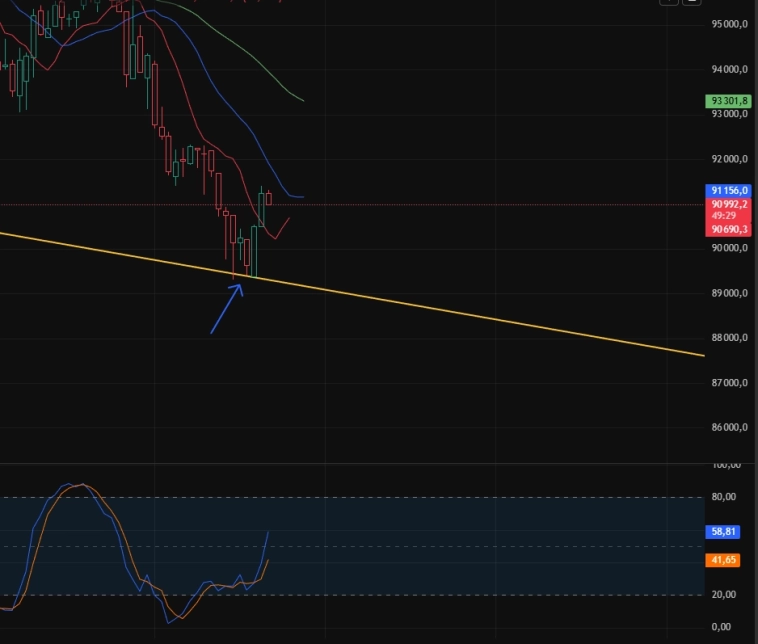Click the 87 000,0 price axis label
758x644 pixels.
pos(729,382)
